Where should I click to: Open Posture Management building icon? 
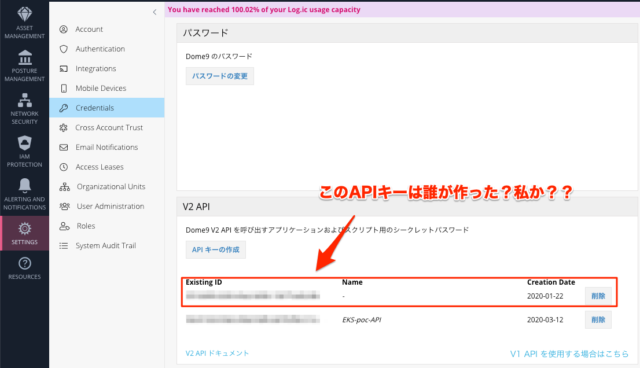pos(24,58)
